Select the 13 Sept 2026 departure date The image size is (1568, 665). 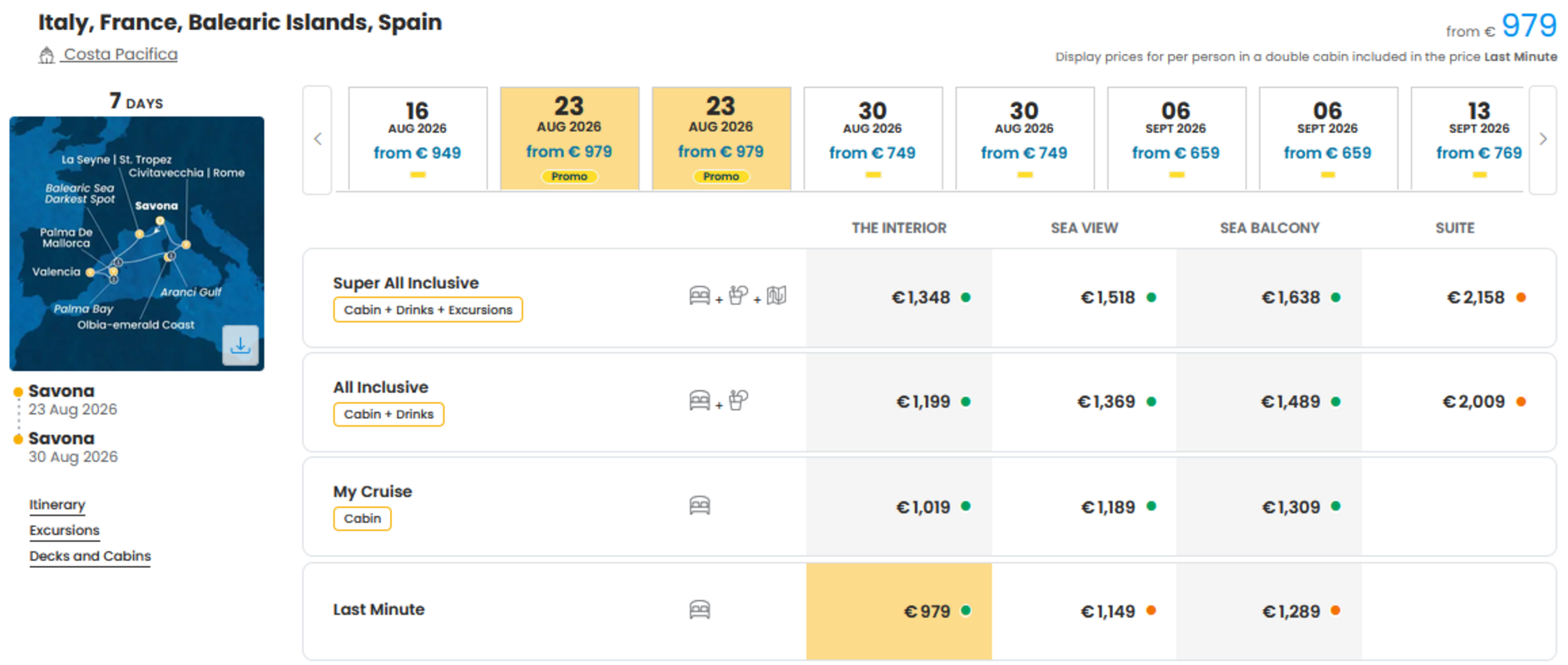pyautogui.click(x=1469, y=140)
